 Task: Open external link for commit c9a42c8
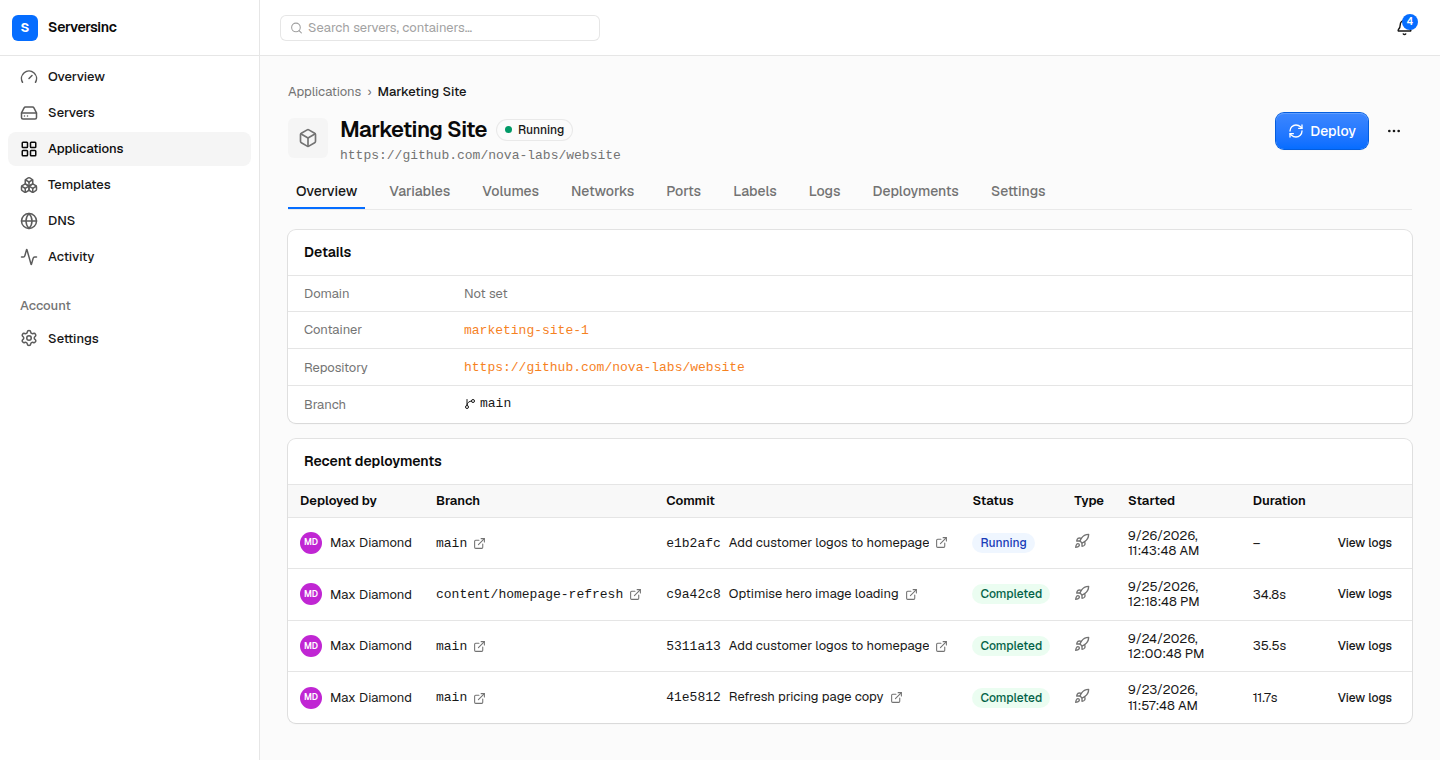click(x=911, y=594)
